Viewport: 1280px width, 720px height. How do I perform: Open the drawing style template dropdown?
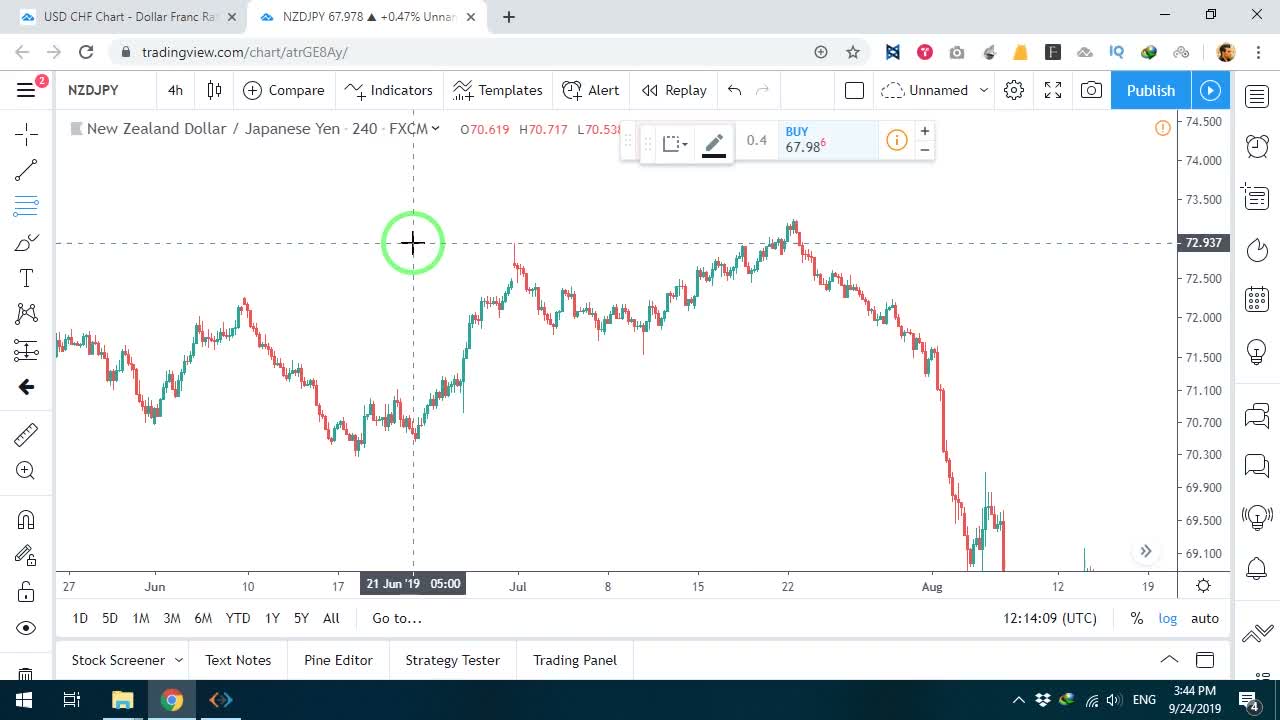(675, 144)
